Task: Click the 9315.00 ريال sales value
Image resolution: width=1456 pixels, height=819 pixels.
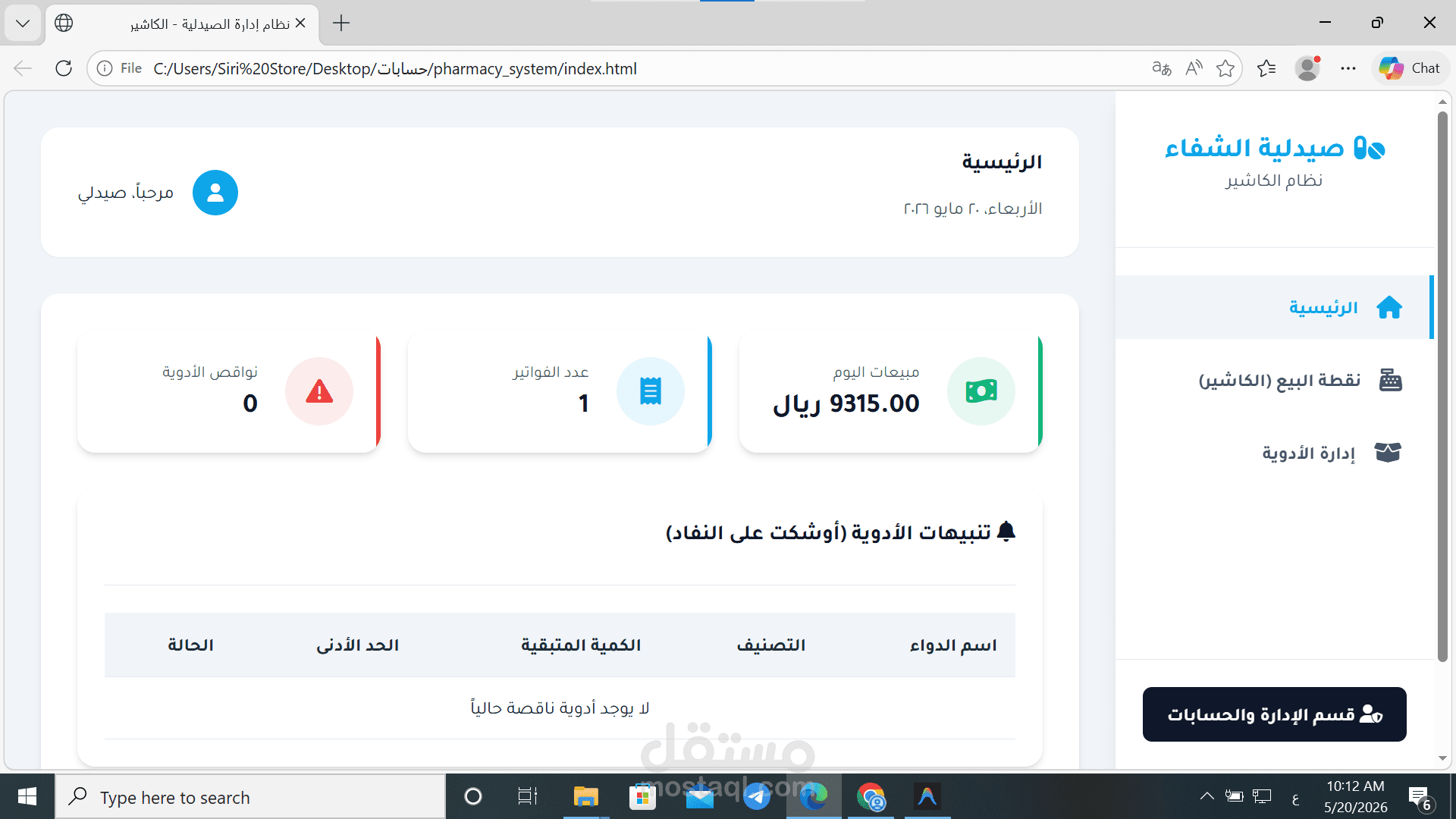Action: coord(846,403)
